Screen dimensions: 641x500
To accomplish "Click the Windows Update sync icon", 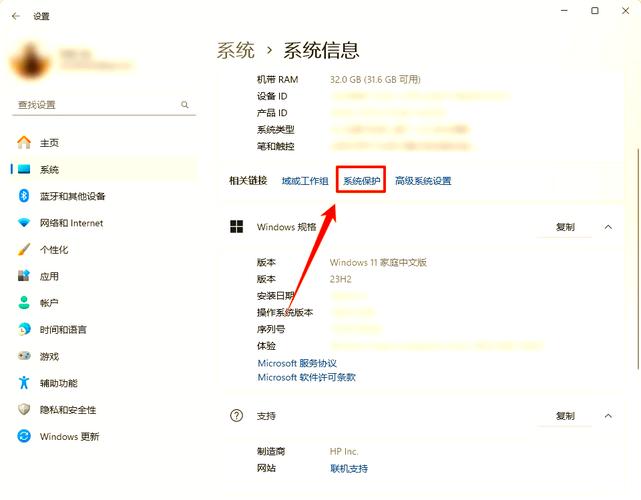I will coord(24,436).
